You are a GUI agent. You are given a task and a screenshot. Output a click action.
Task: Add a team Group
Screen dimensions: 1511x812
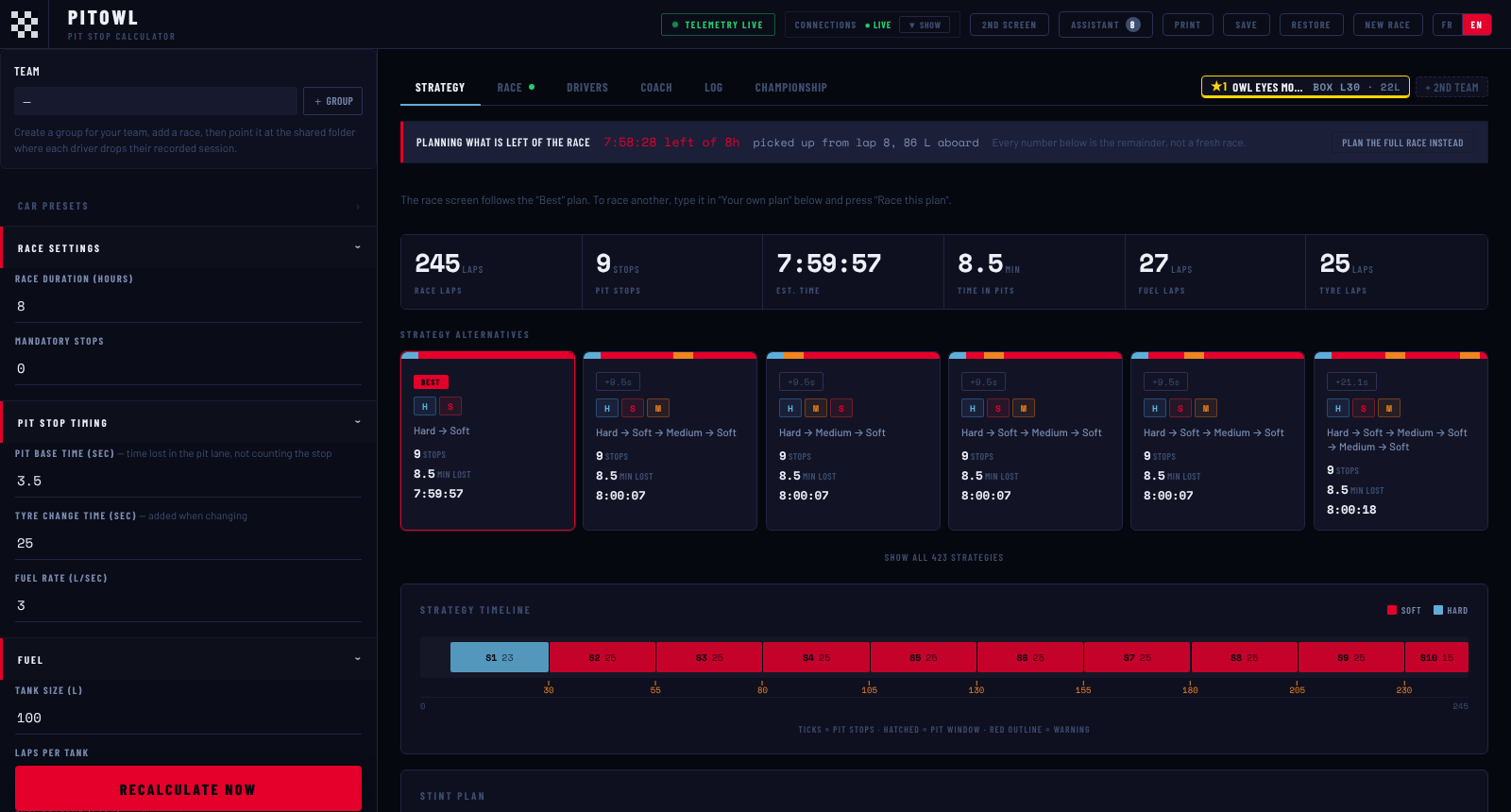click(x=332, y=101)
